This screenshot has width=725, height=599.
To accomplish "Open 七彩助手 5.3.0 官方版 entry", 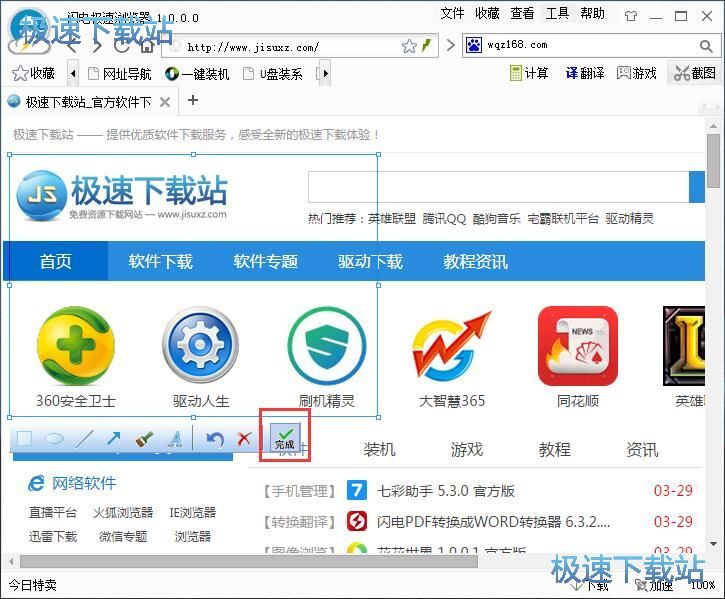I will tap(446, 490).
